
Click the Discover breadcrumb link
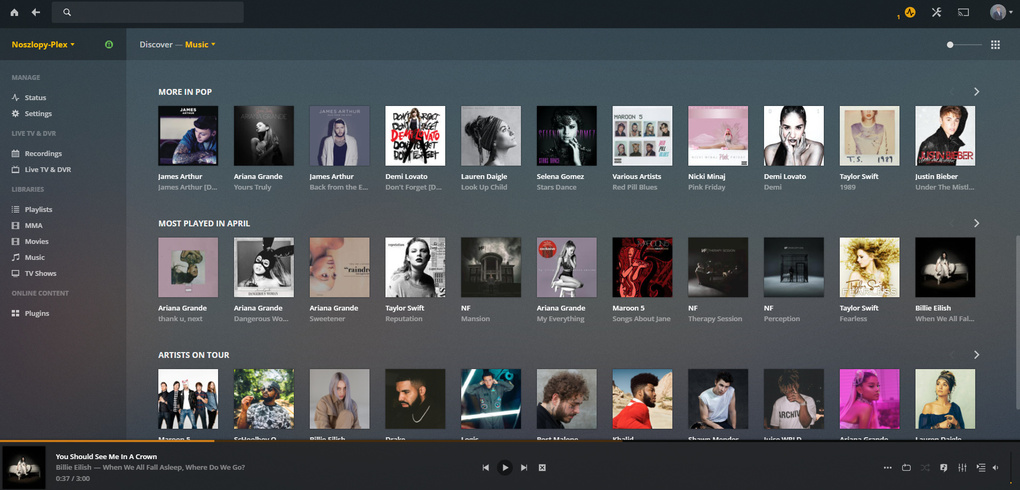point(156,45)
